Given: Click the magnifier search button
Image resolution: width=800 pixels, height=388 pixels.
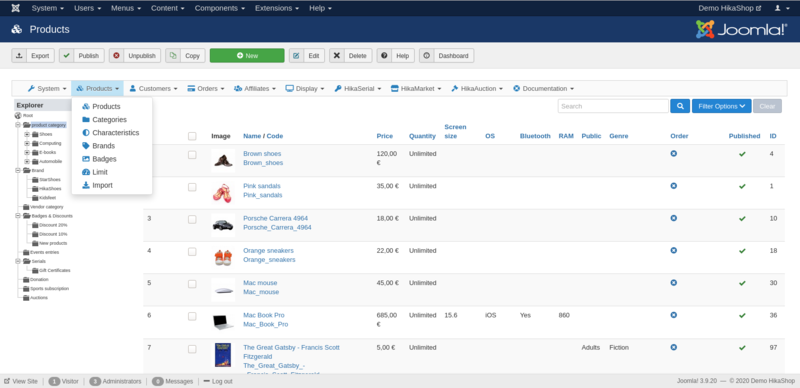Looking at the screenshot, I should point(680,106).
